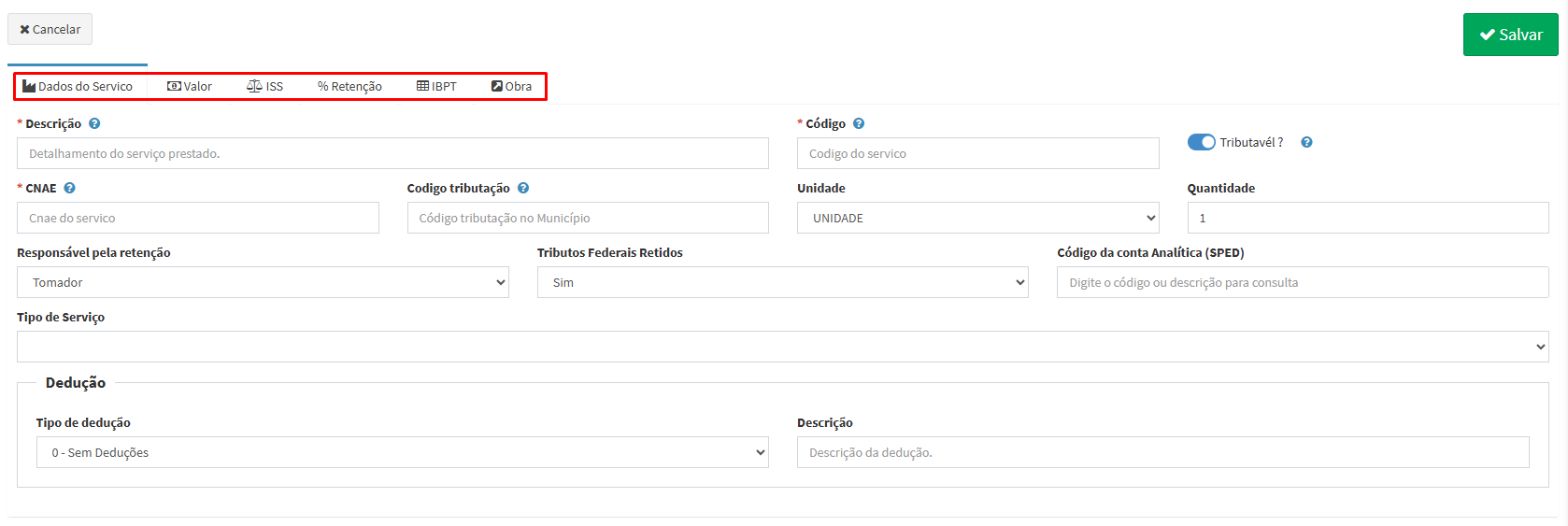Open the Tributos Federais Retidos dropdown
Image resolution: width=1568 pixels, height=526 pixels.
click(782, 282)
